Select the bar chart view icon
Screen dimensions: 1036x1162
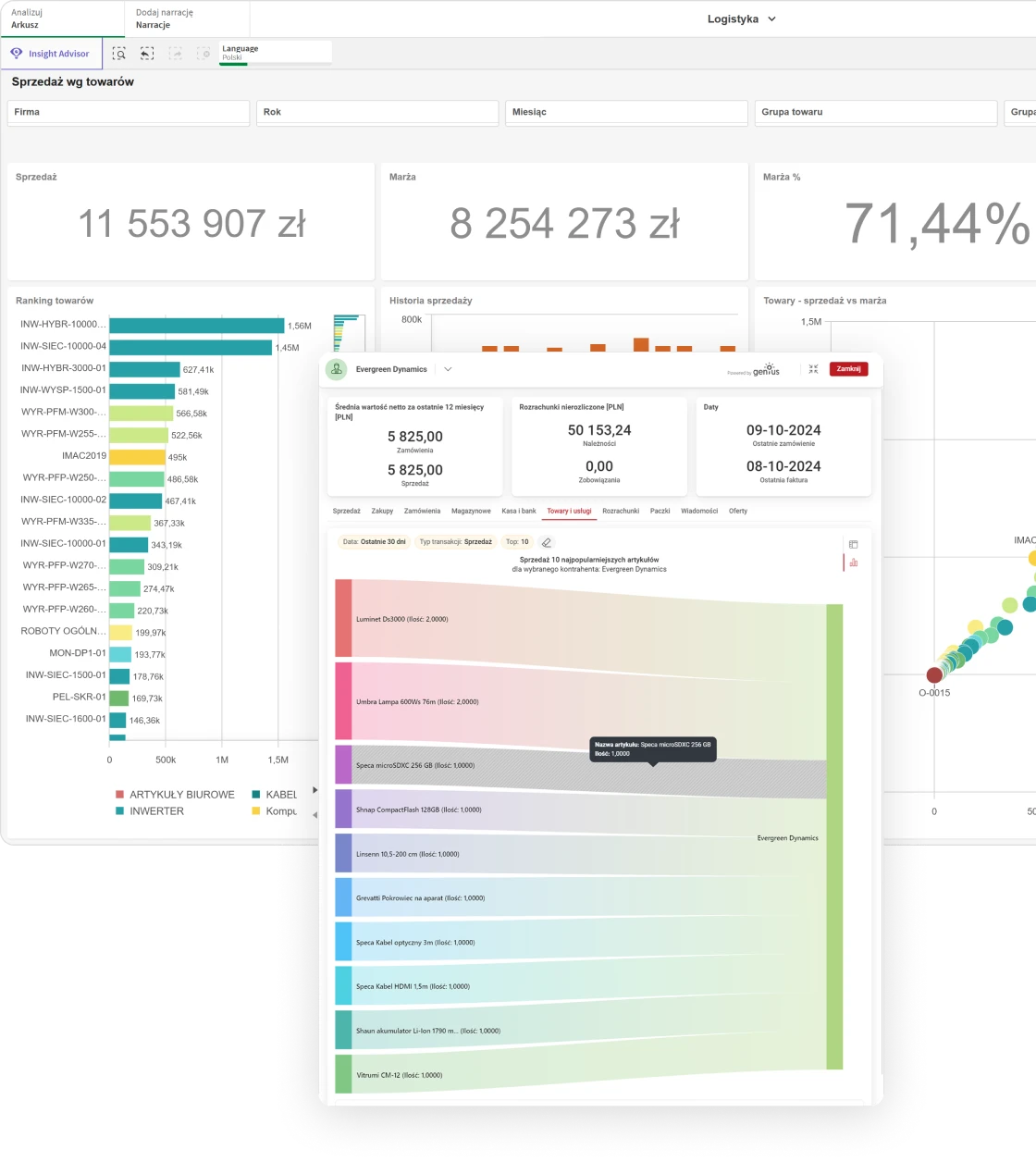(853, 562)
